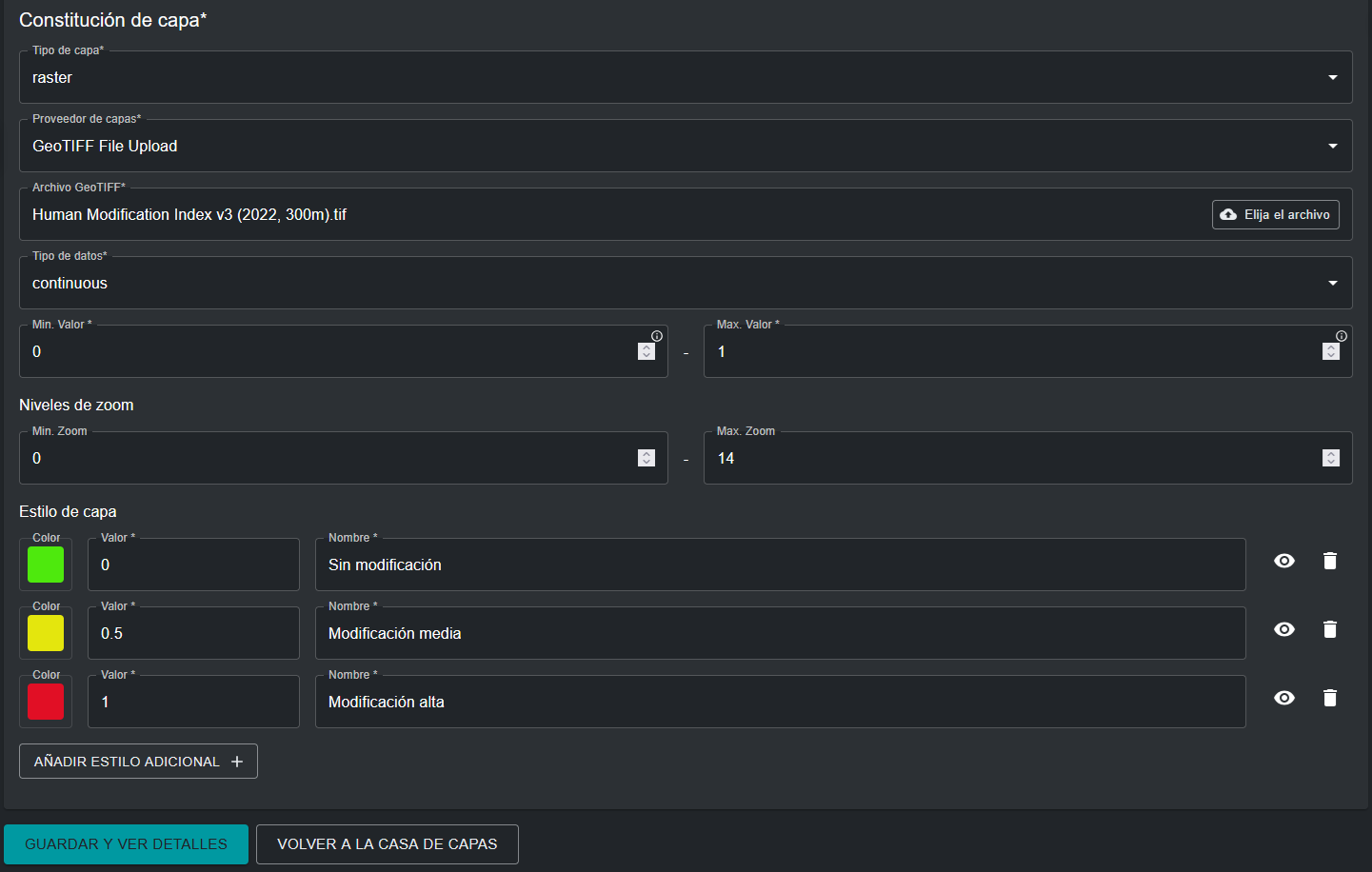Delete the 'Modificación media' style row
This screenshot has height=872, width=1372.
1330,629
